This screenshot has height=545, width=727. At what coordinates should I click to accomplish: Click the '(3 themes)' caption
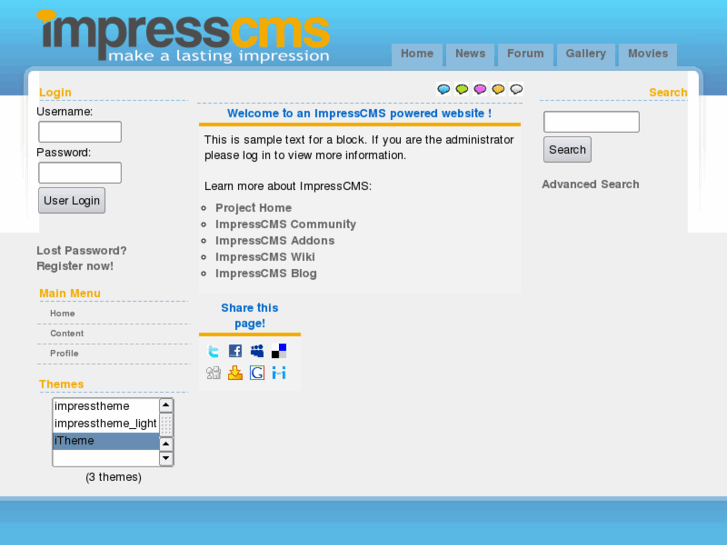coord(114,477)
